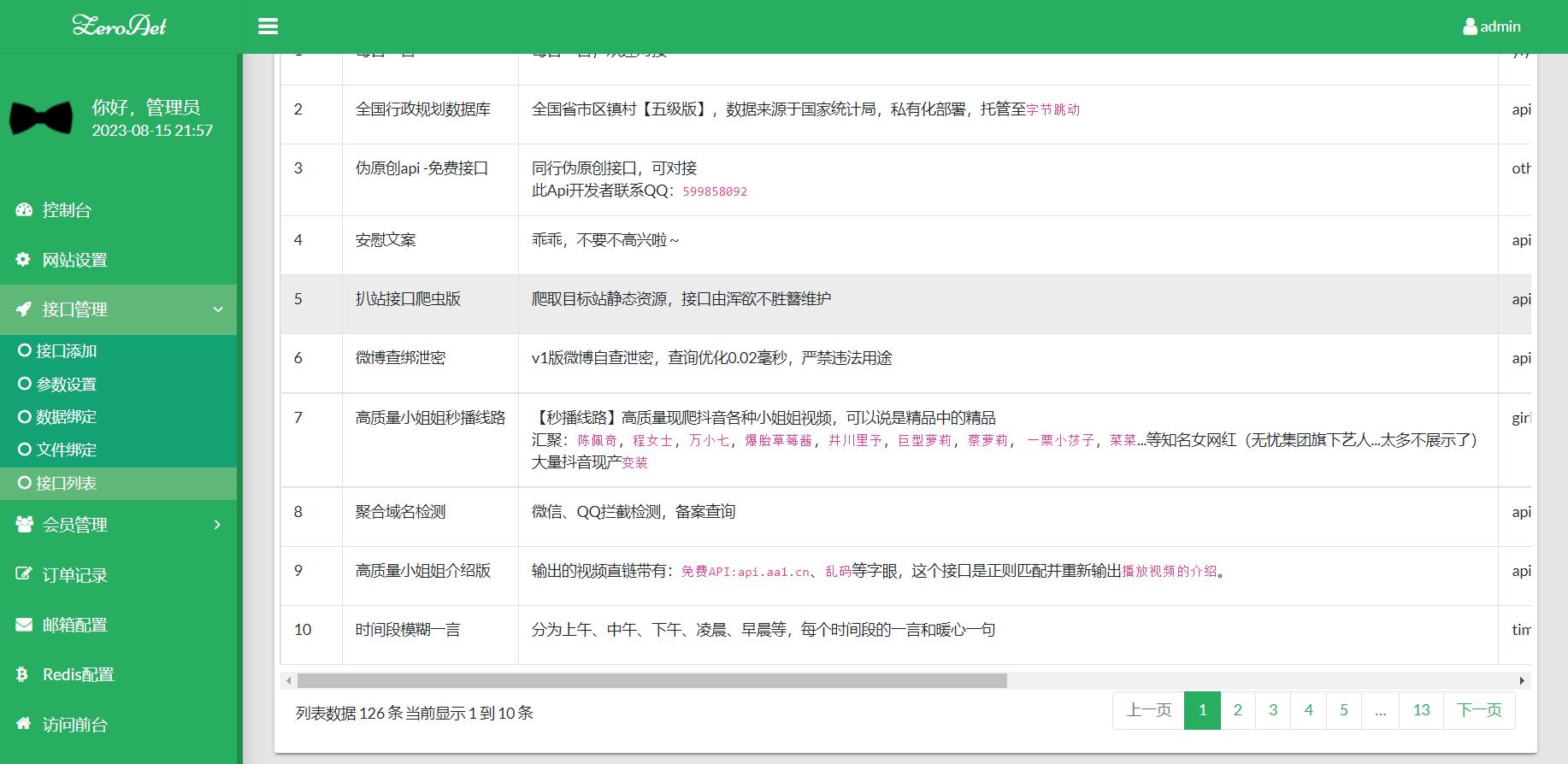Click the 网站设置 gear icon
The height and width of the screenshot is (764, 1568).
[x=24, y=259]
